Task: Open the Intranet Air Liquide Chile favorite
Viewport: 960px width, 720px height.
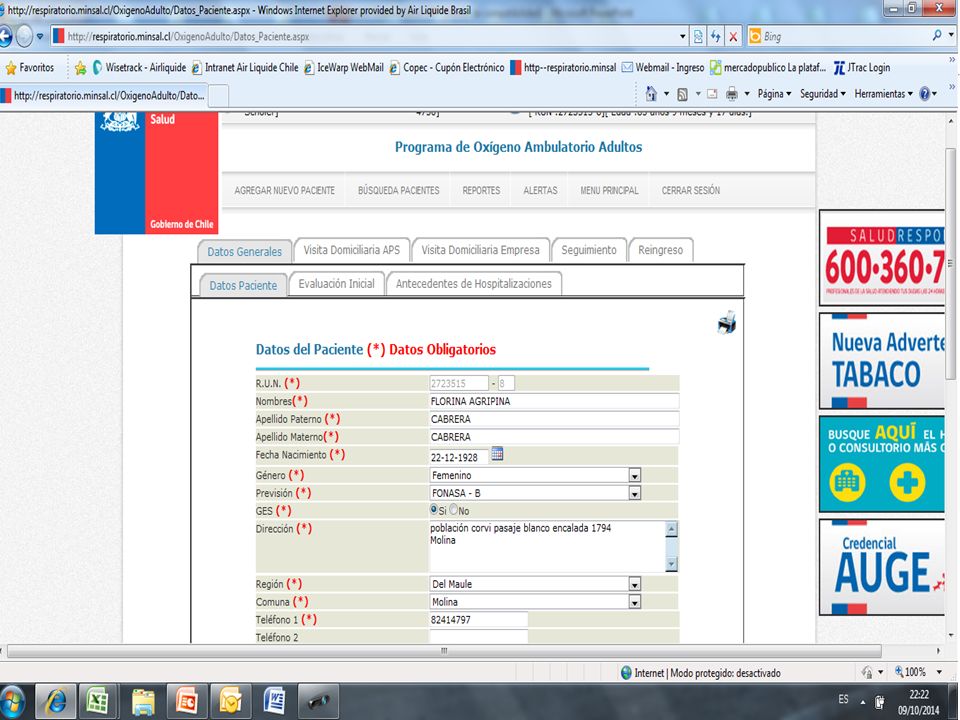Action: coord(245,67)
